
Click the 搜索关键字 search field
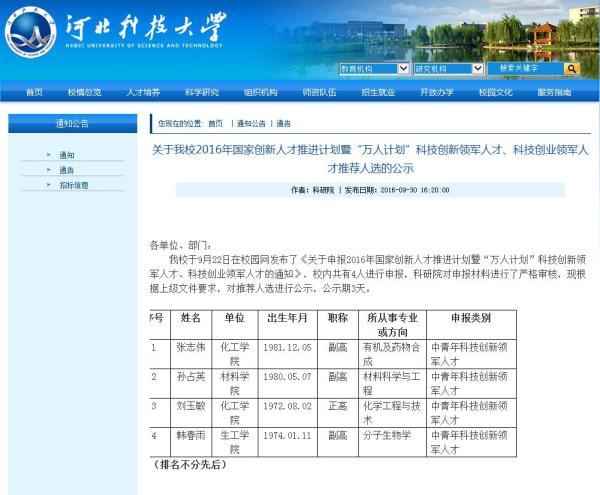(x=526, y=69)
